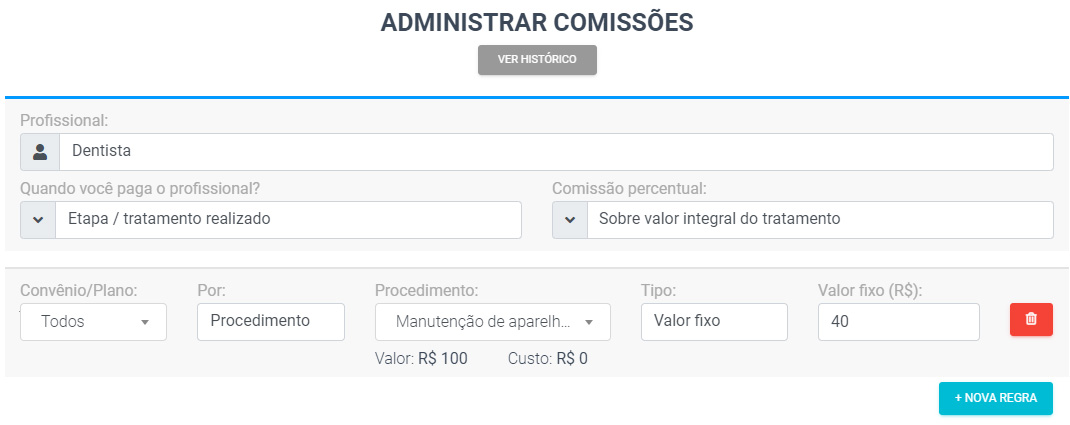
Task: Open the VER HISTÓRICO button
Action: (537, 60)
